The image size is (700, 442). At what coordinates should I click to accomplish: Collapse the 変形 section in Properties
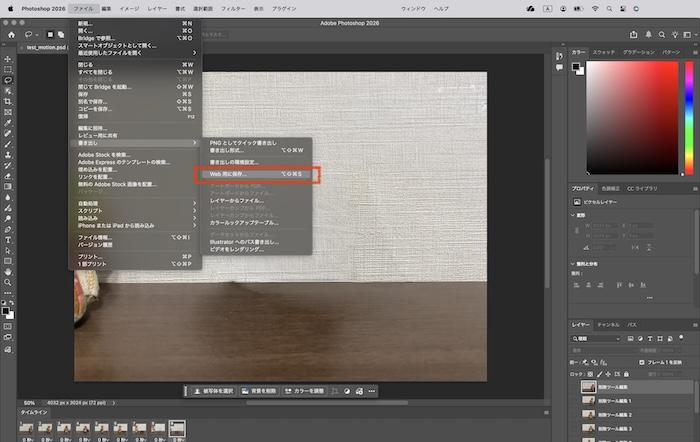click(573, 215)
